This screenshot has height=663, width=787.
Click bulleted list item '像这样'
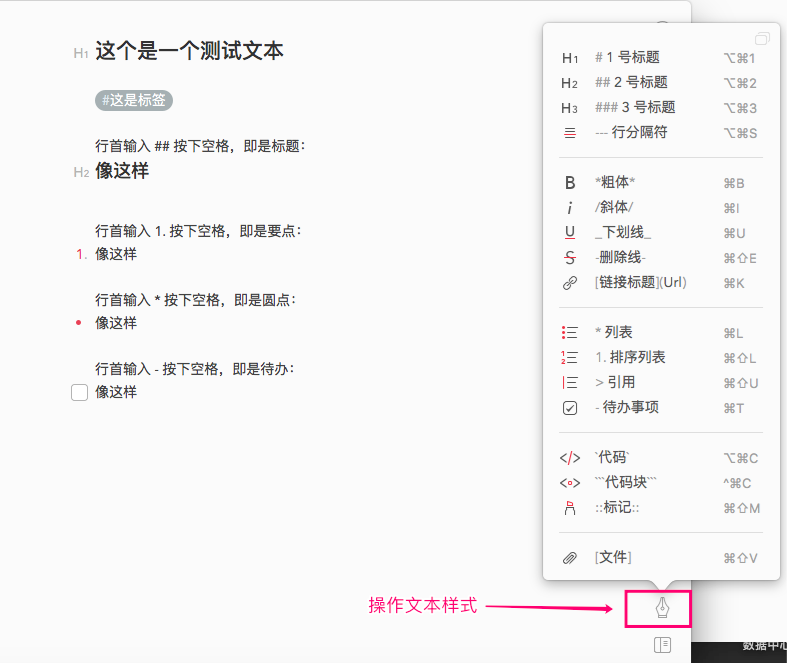point(116,323)
